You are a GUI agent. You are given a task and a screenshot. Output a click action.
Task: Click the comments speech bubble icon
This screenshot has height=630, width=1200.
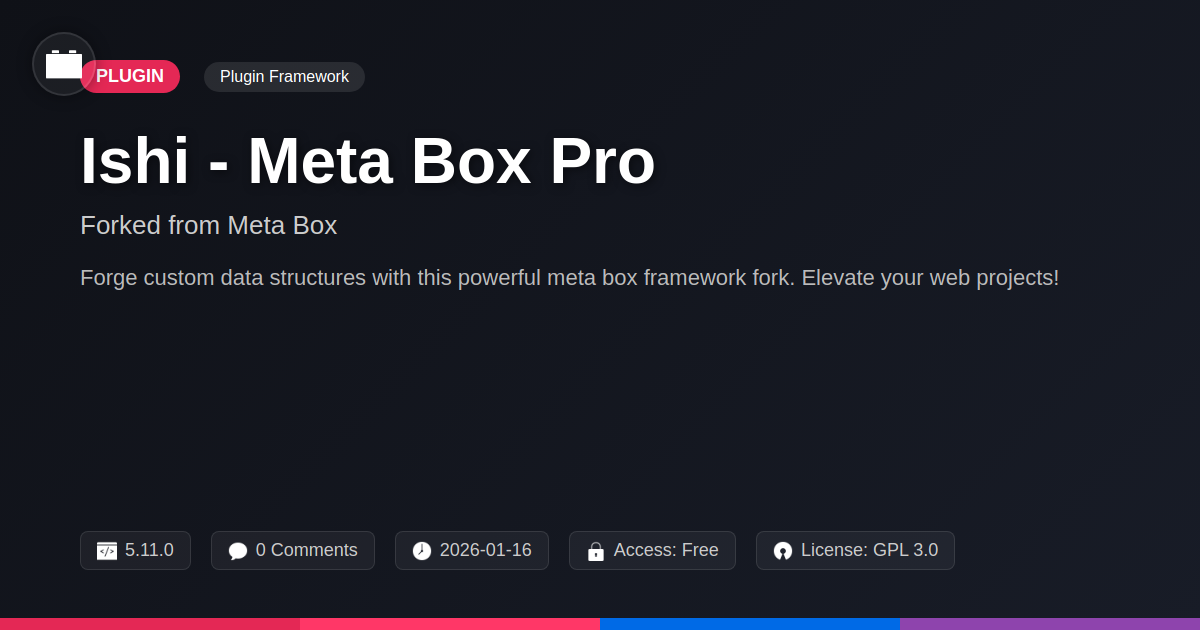(x=238, y=551)
